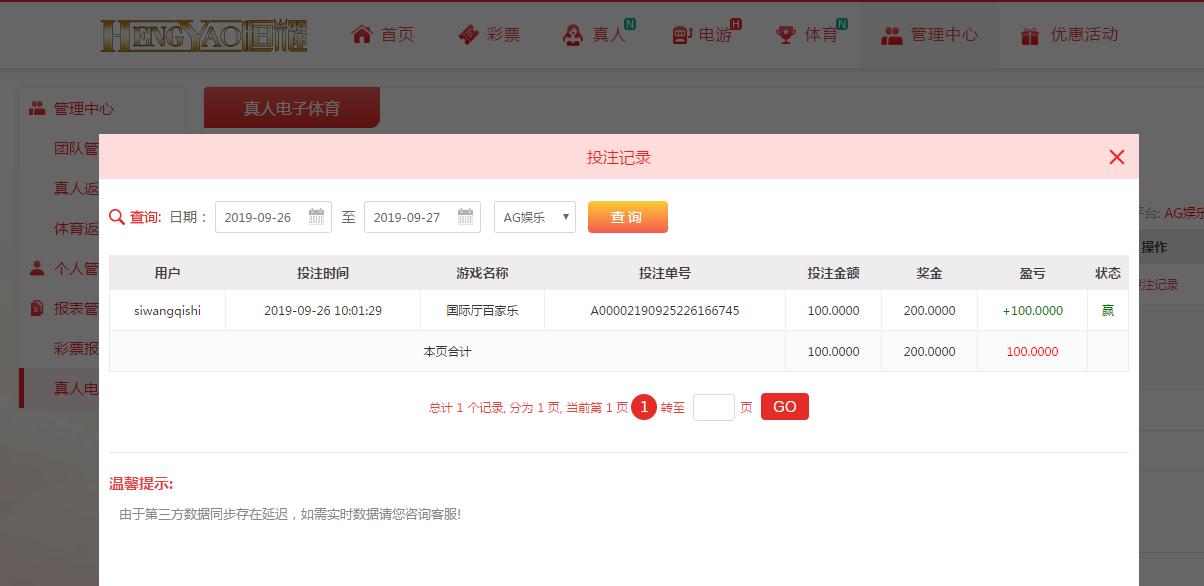
Task: Click the 本页合计 total row label
Action: click(x=447, y=352)
